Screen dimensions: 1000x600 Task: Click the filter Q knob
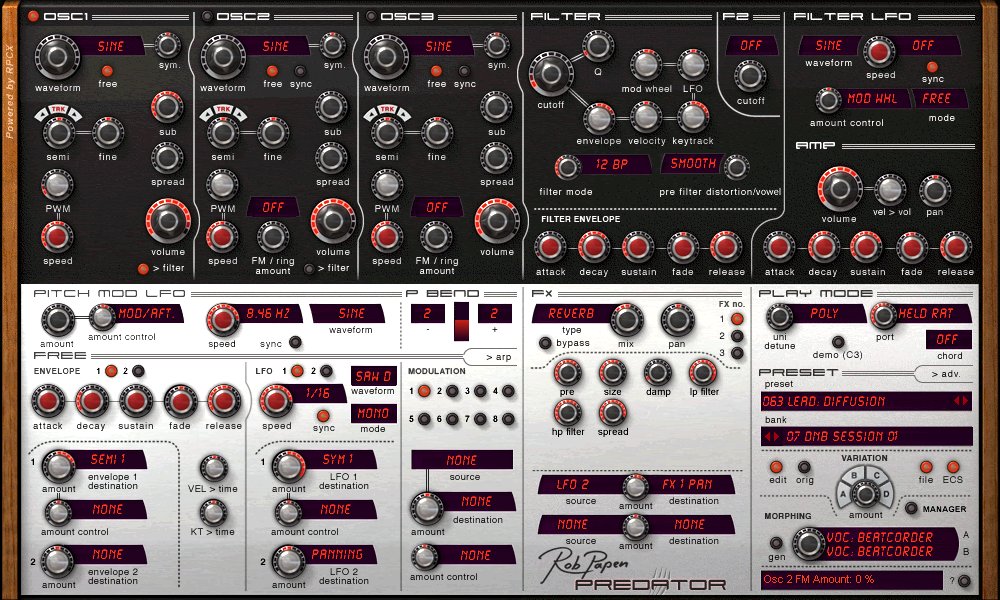coord(598,46)
